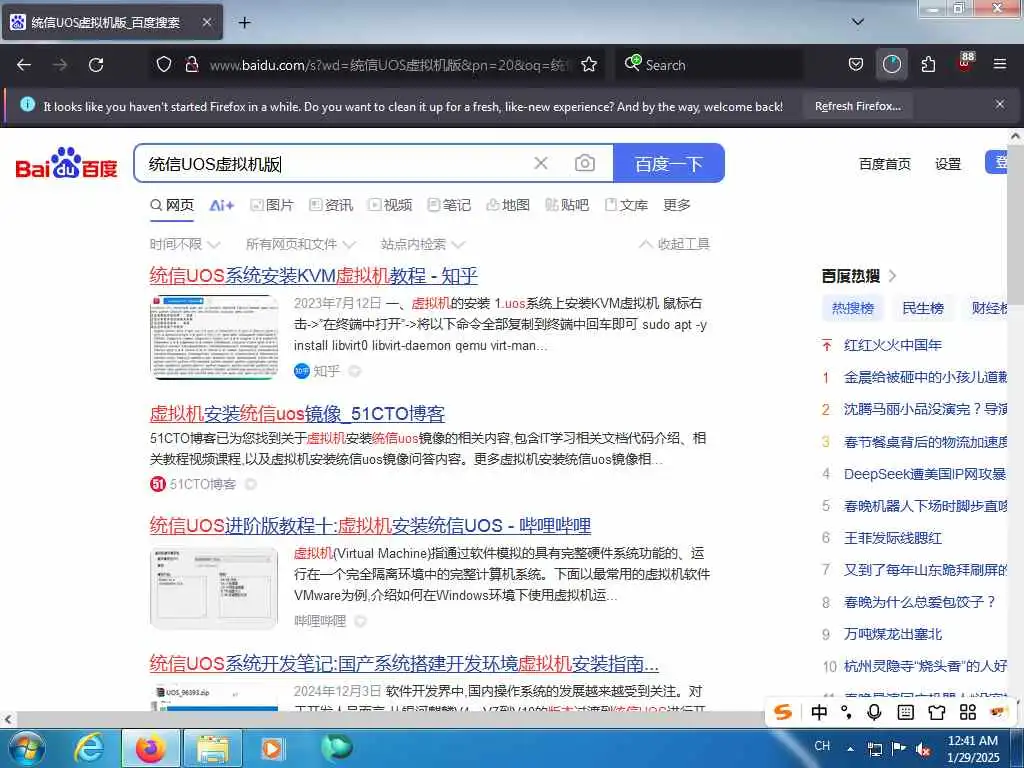Open the Firefox hamburger menu
Screen dimensions: 1024x768
pyautogui.click(x=1000, y=64)
